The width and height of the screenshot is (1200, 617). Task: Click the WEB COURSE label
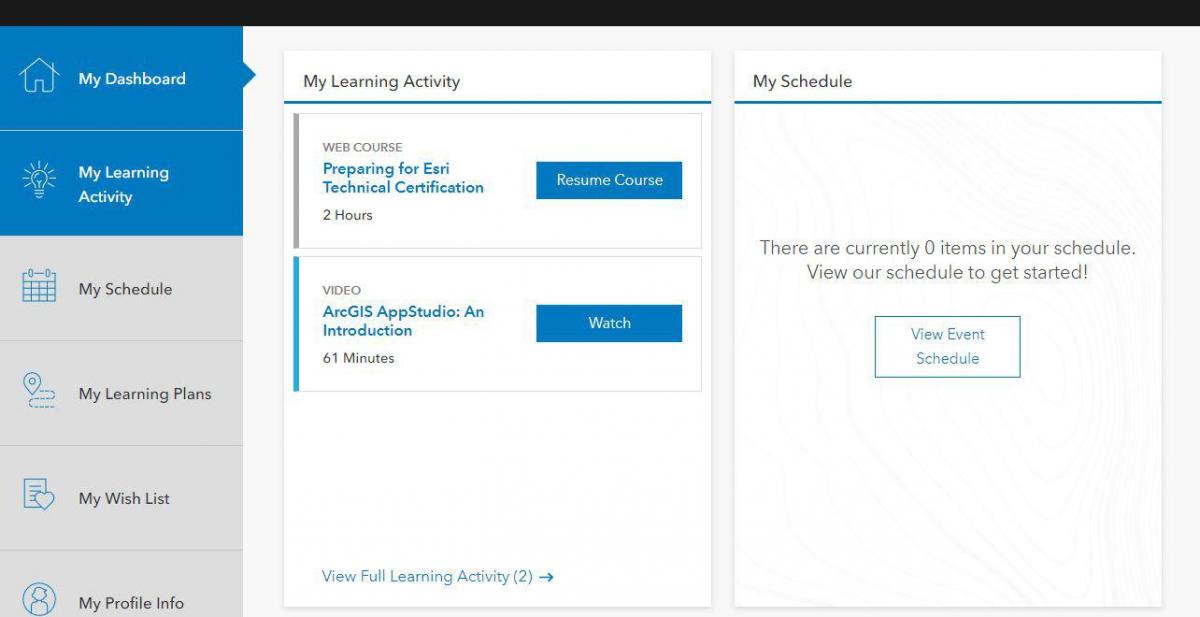pos(362,147)
